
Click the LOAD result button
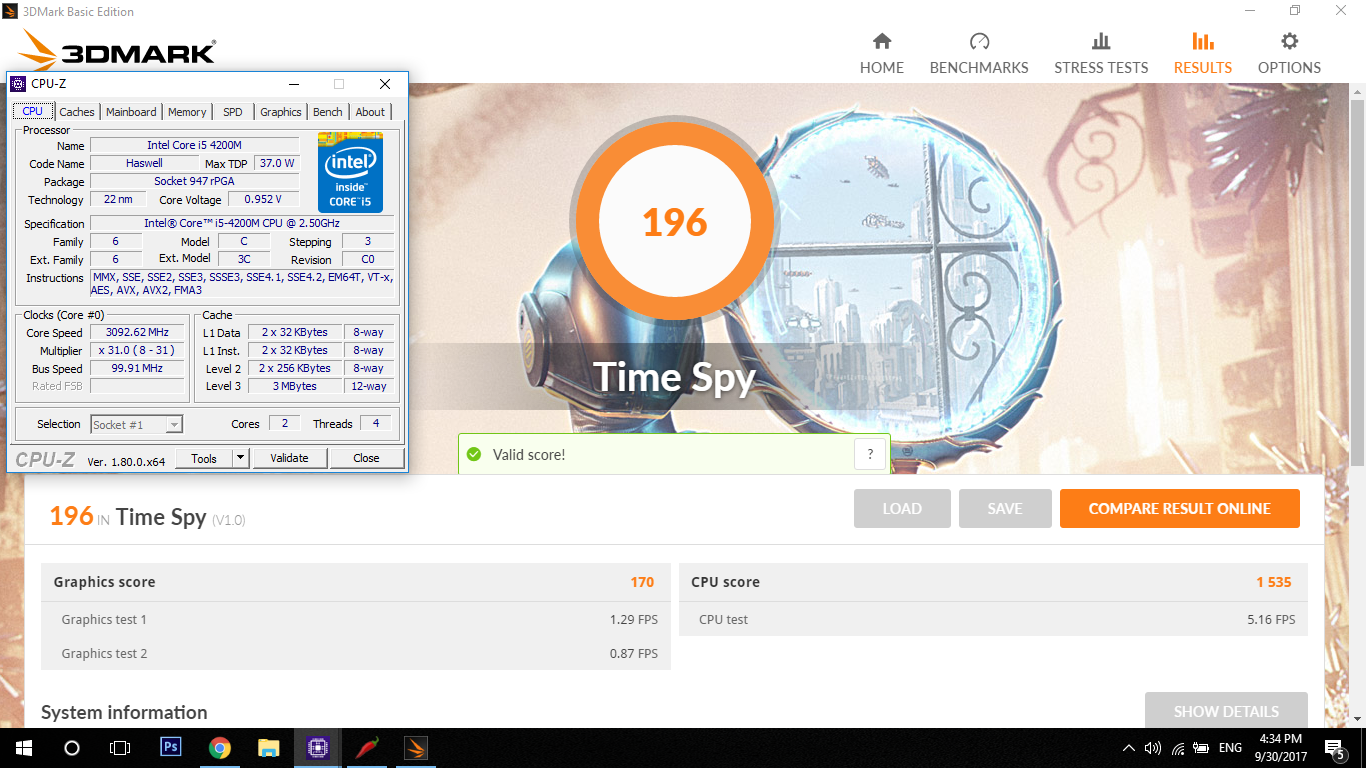click(x=902, y=508)
